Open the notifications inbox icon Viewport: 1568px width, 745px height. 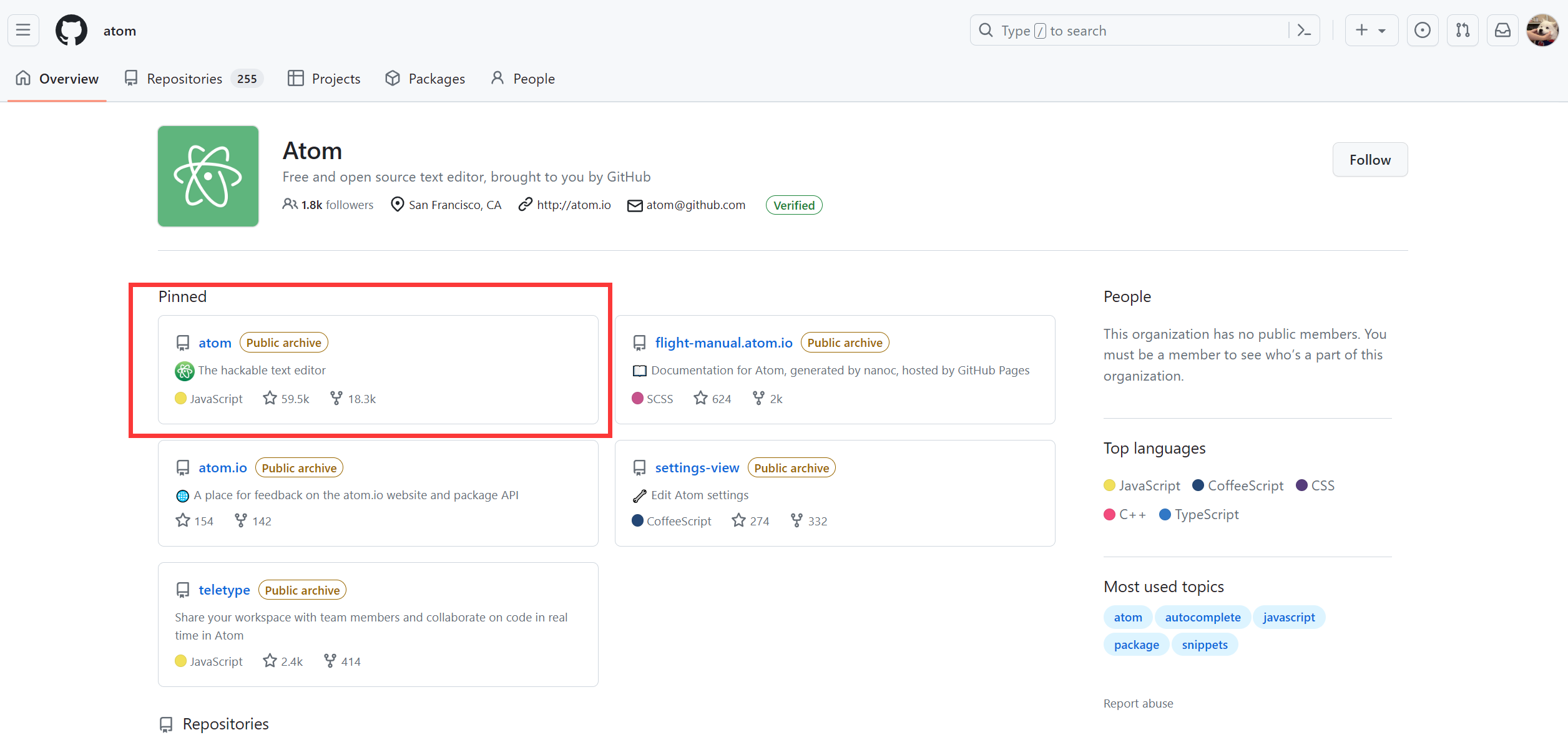pos(1502,30)
